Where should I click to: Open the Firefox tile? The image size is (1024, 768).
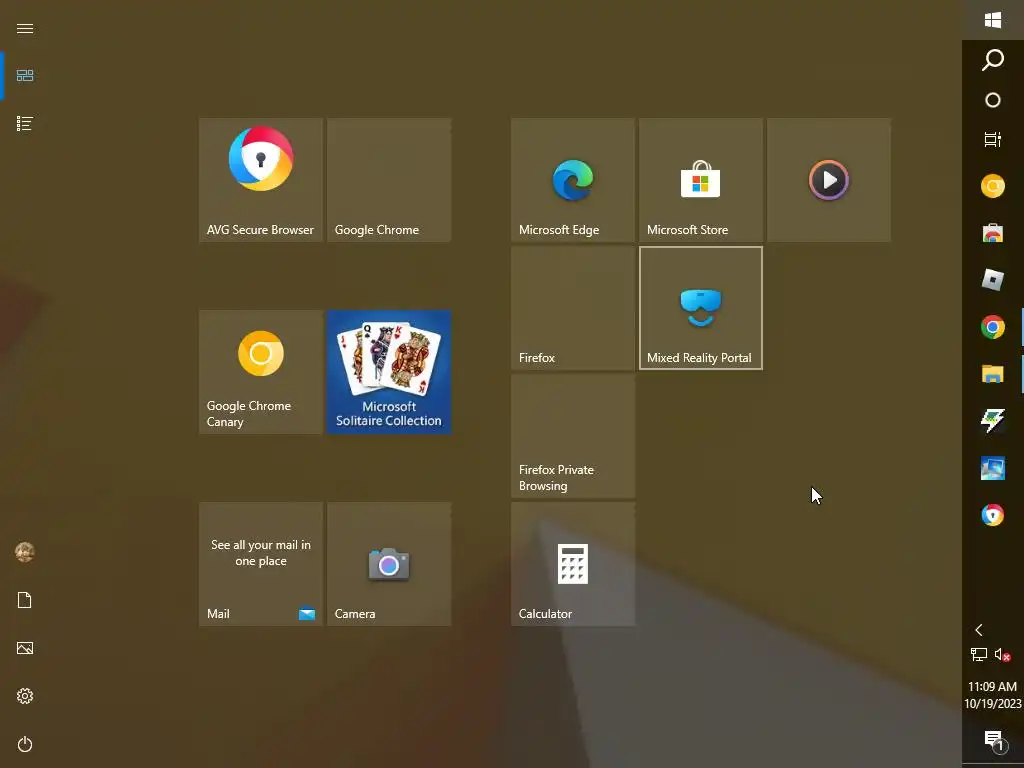point(573,308)
